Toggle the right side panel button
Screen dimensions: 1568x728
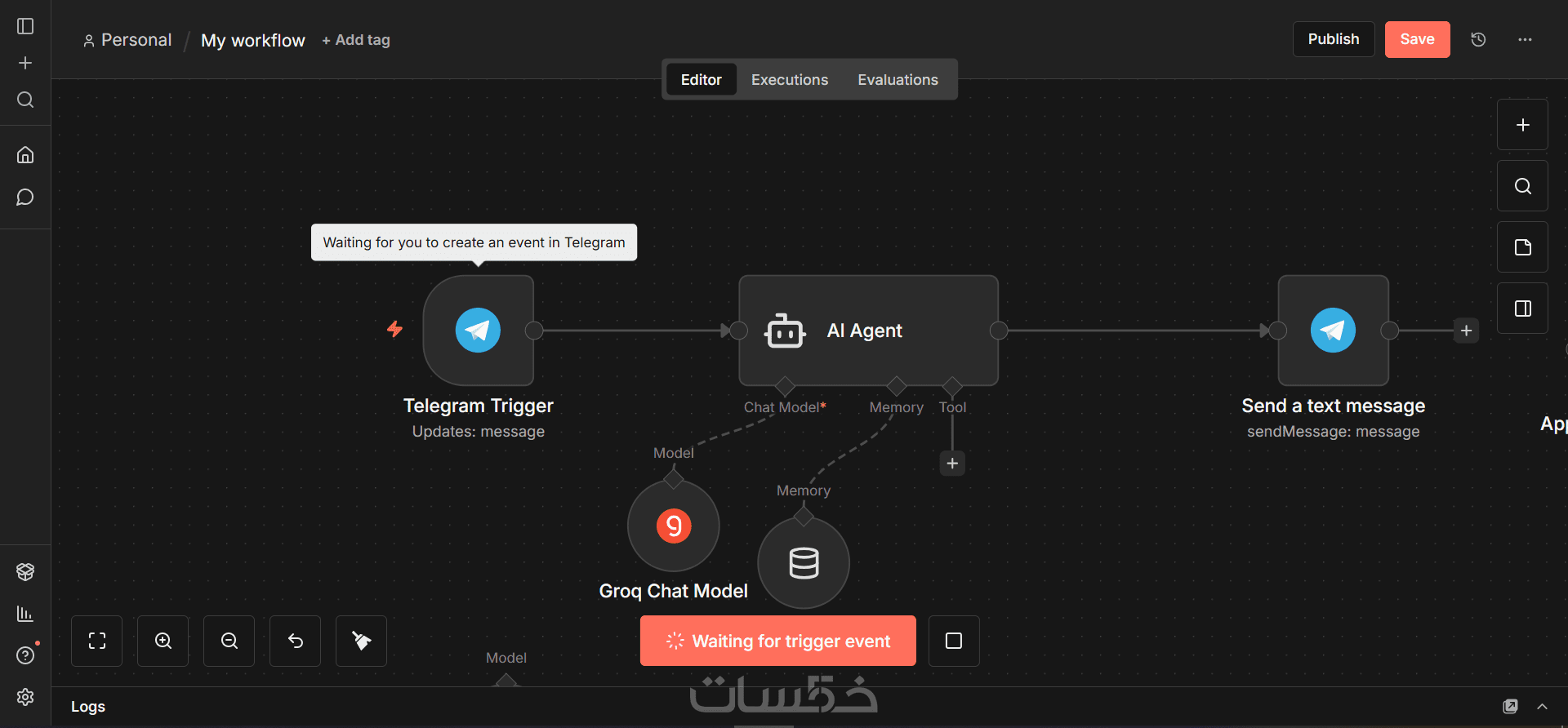click(1522, 309)
